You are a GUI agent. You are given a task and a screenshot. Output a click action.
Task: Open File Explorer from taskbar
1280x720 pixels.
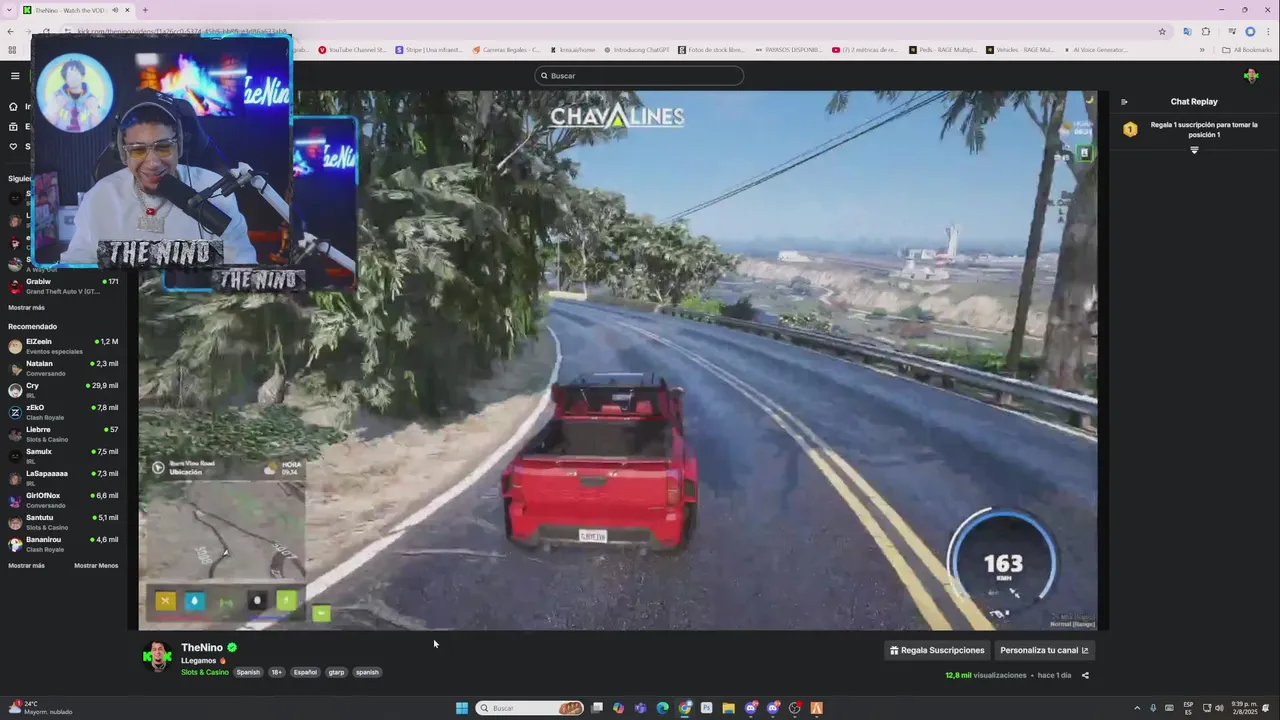click(x=729, y=708)
